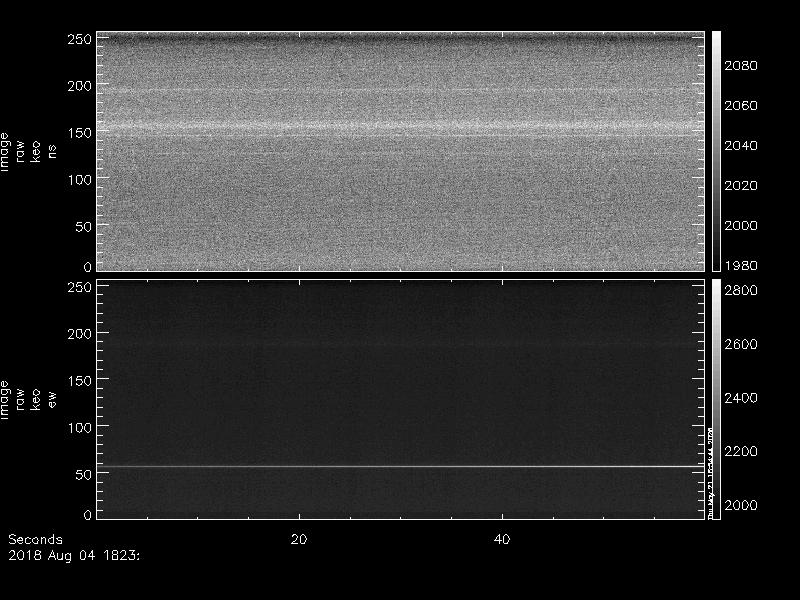Click the 'keo' label beside top plot

36,152
